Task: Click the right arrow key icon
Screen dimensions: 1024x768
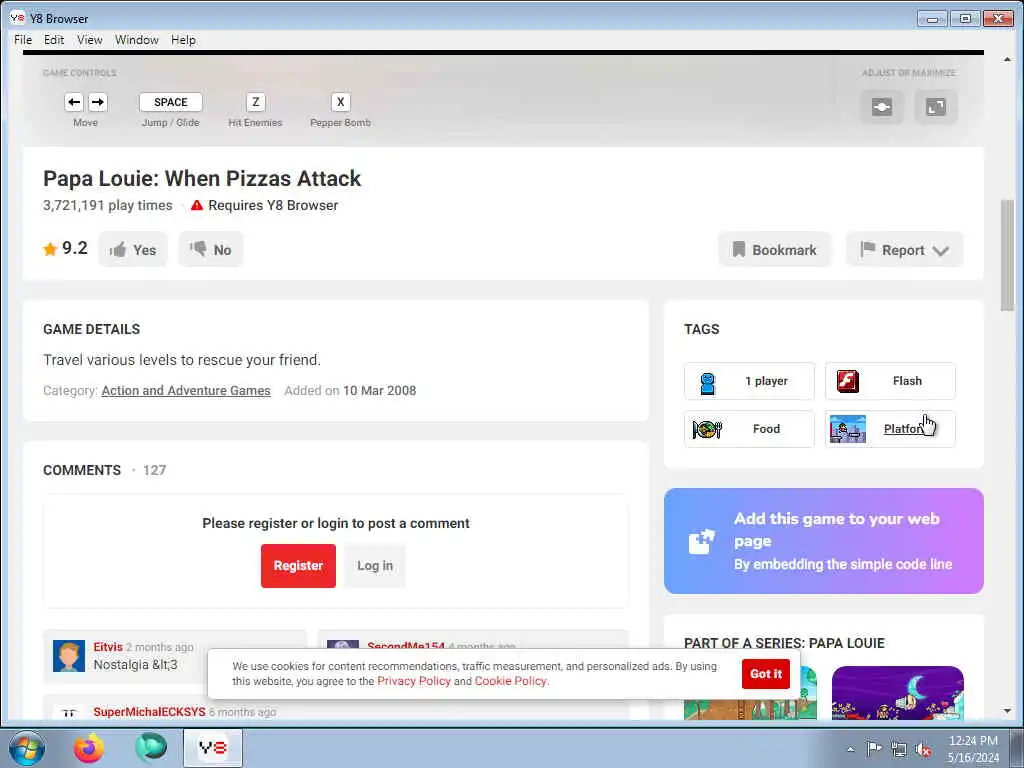Action: tap(97, 102)
